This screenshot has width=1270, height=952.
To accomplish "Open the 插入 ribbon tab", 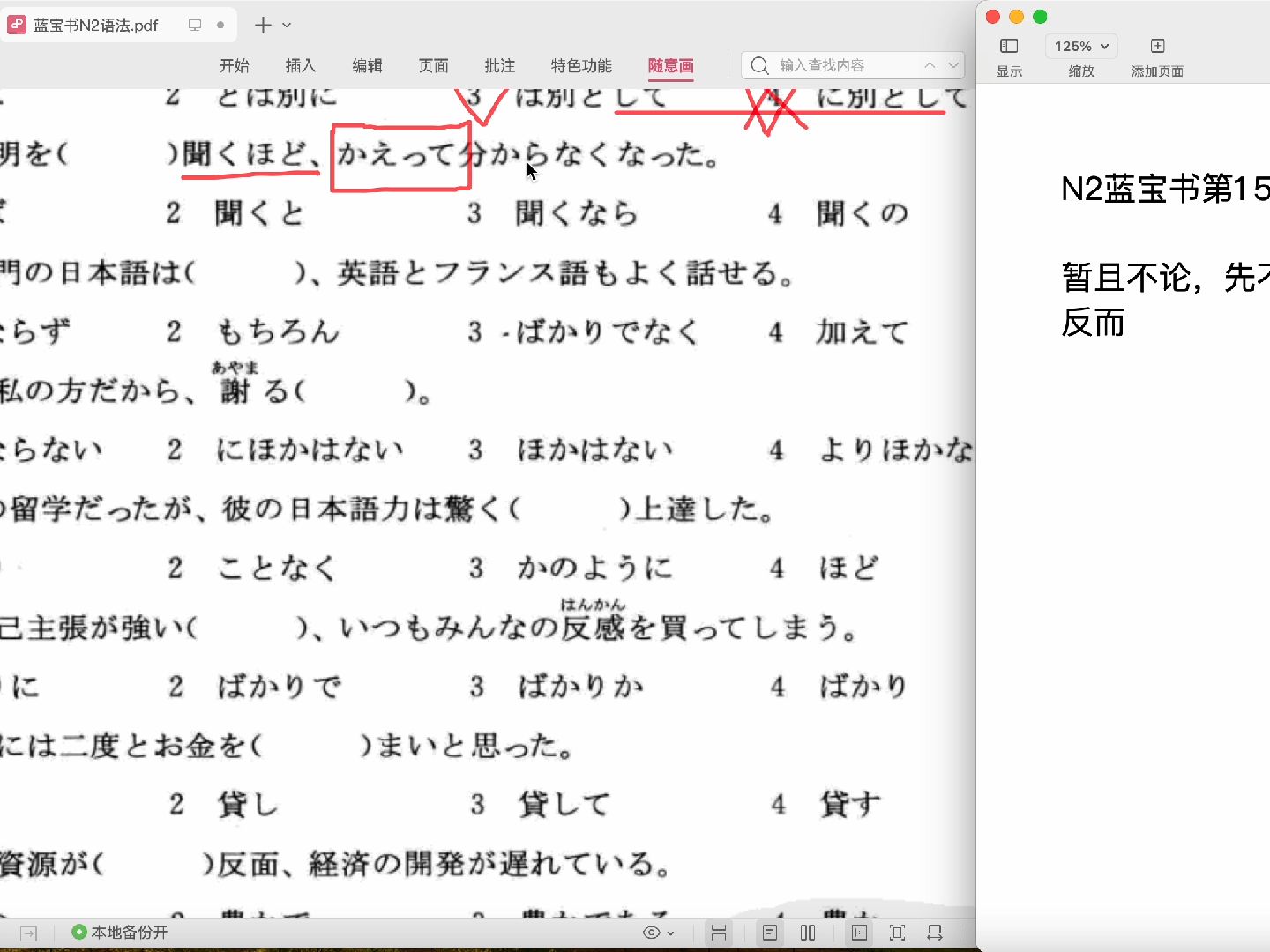I will click(x=301, y=65).
